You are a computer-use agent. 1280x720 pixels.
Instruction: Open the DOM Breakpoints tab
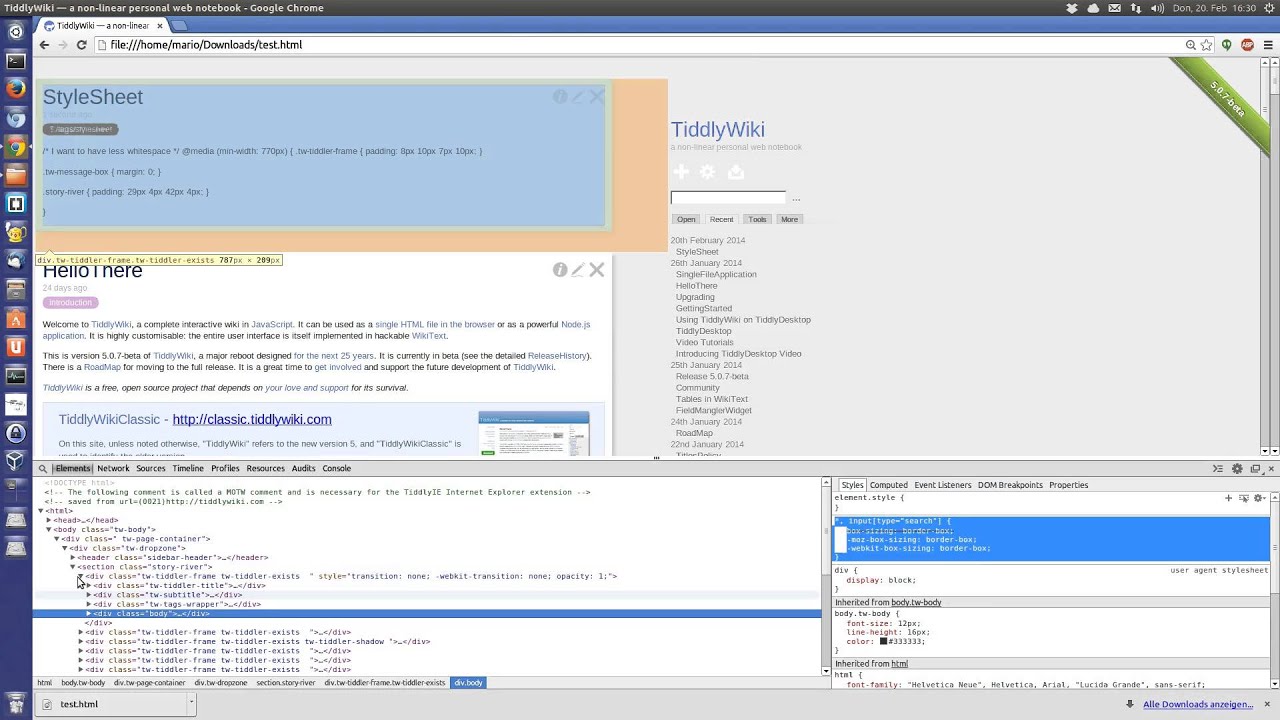pyautogui.click(x=1010, y=485)
